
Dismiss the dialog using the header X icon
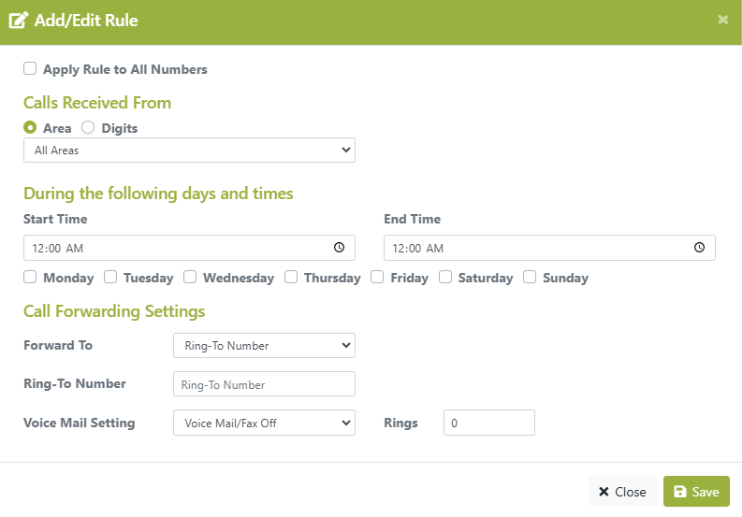click(x=723, y=20)
